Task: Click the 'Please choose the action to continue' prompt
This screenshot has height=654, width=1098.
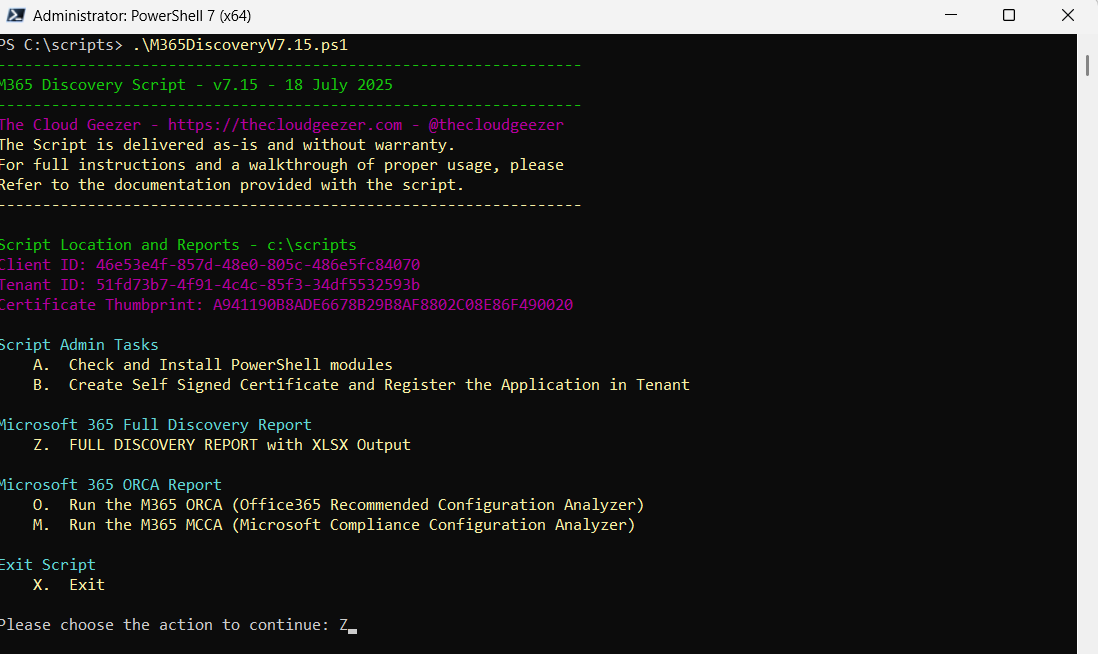Action: [x=165, y=625]
